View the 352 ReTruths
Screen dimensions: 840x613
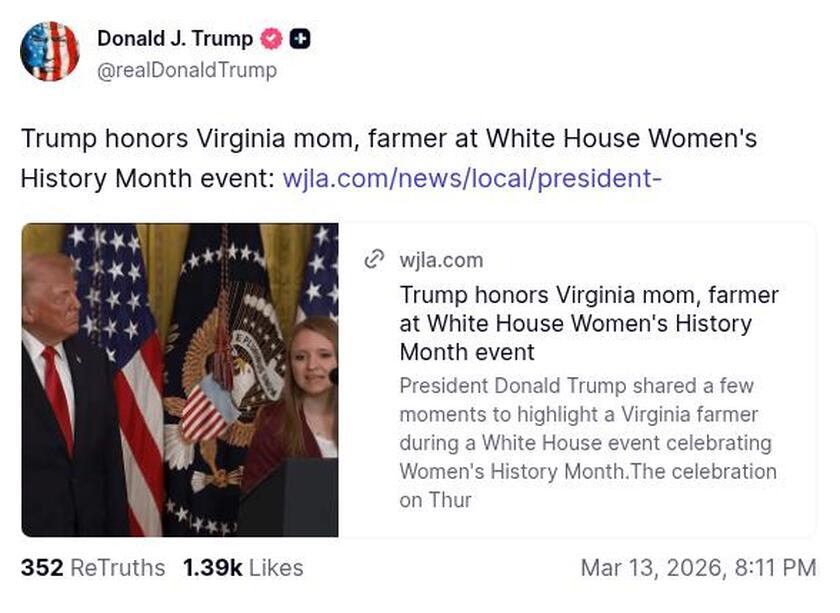(x=41, y=568)
